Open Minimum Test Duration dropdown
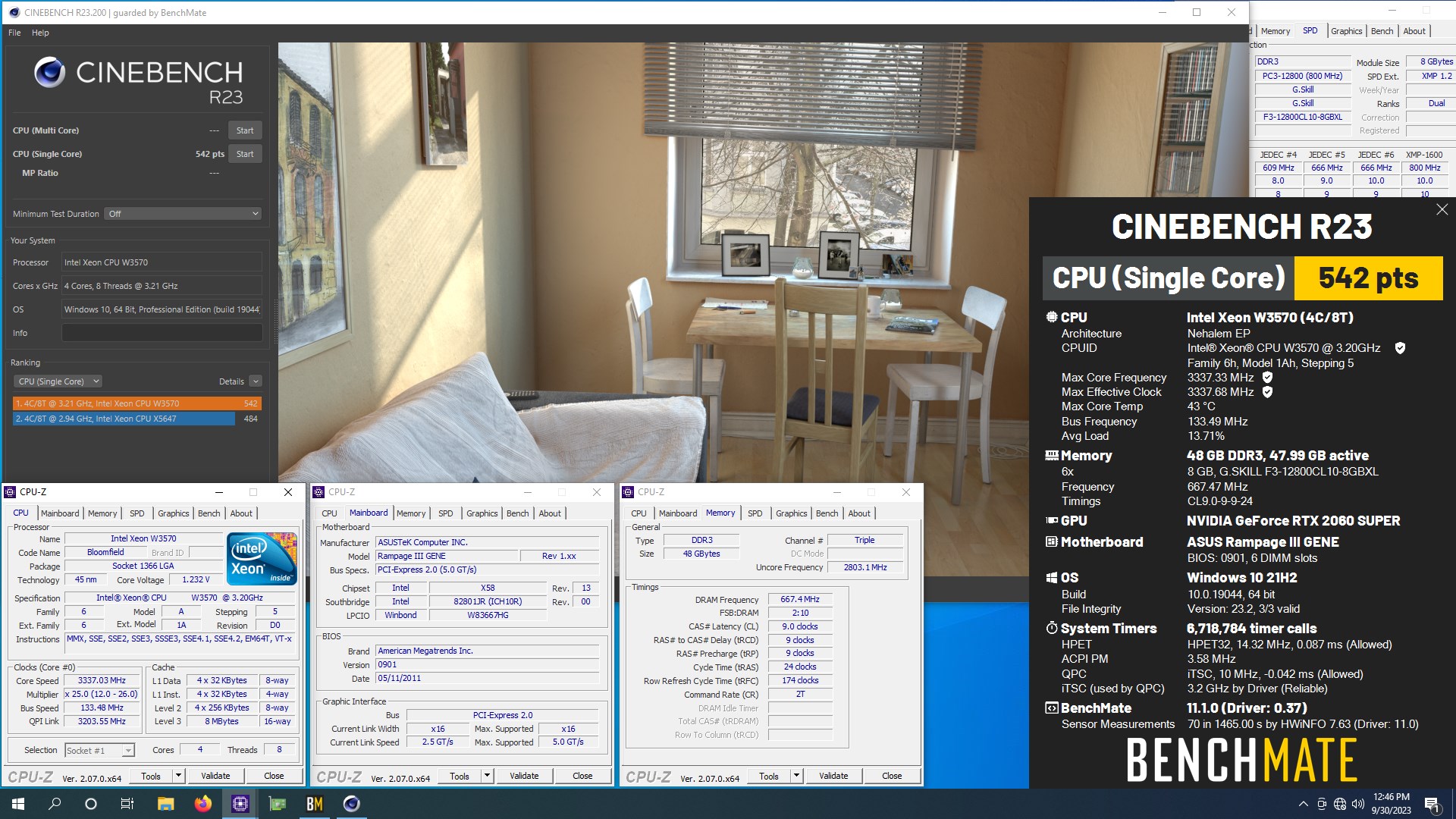Screen dimensions: 1456x819 (184, 214)
